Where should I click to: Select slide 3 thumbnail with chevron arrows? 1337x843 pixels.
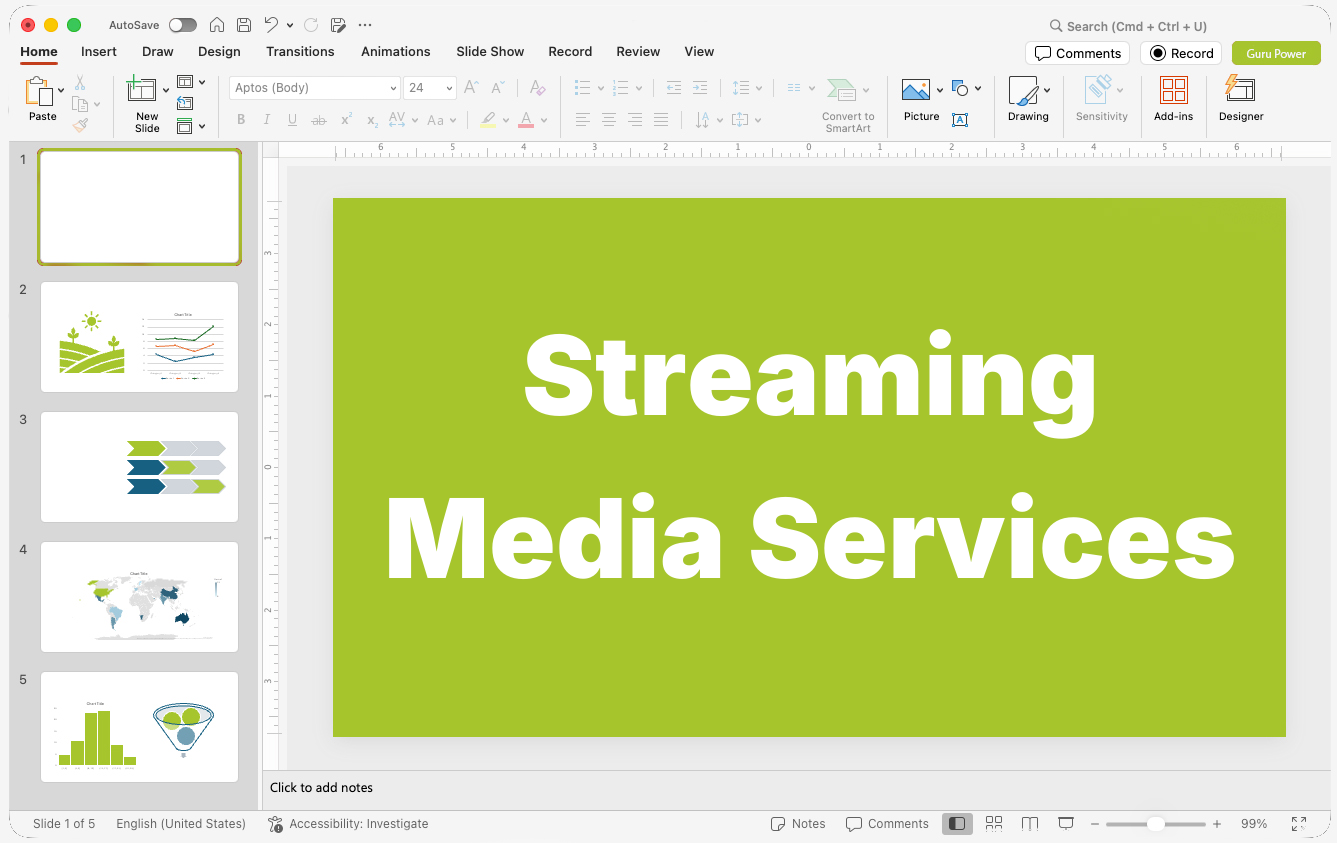click(139, 467)
